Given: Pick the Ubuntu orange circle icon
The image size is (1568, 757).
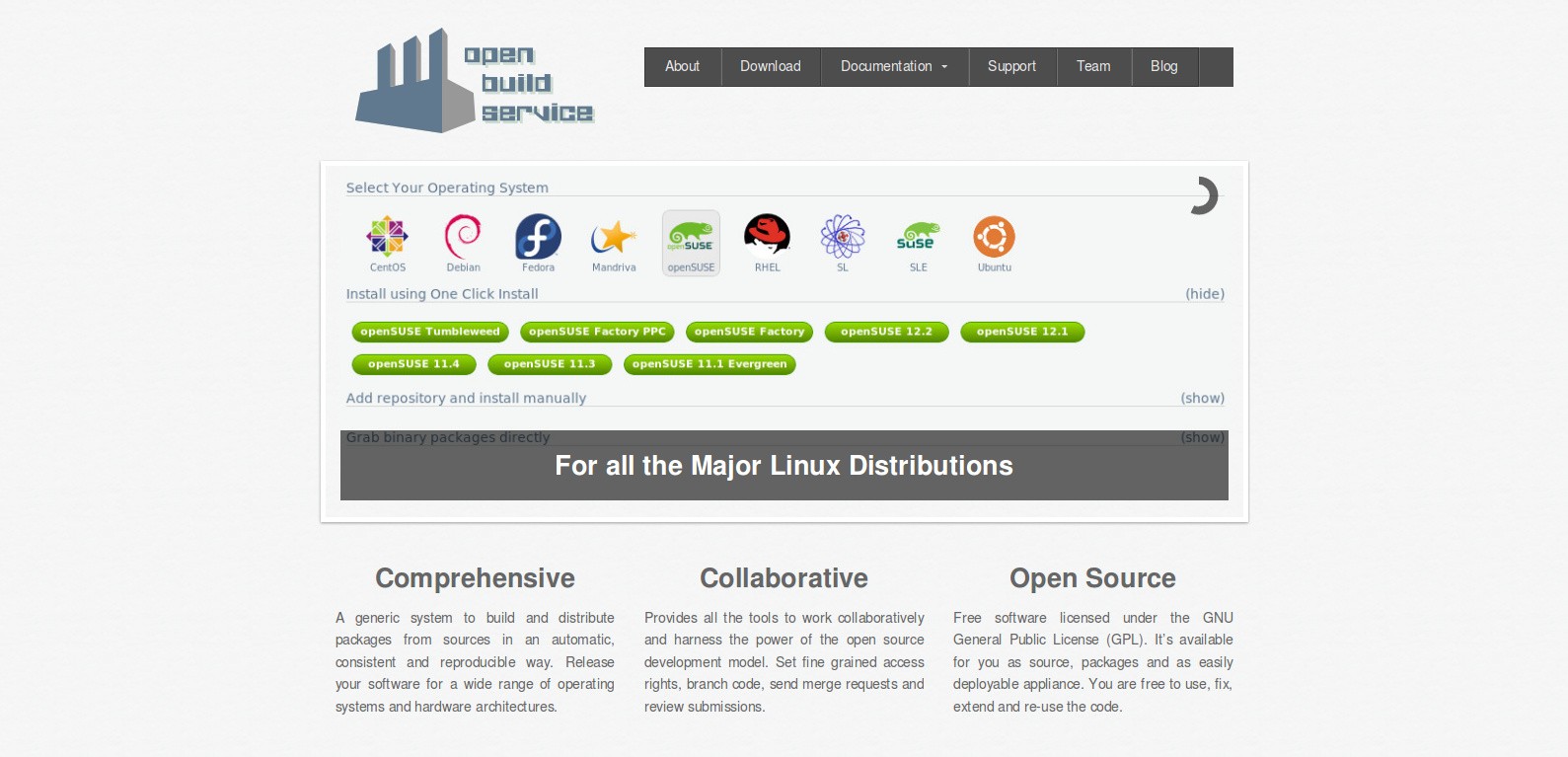Looking at the screenshot, I should coord(994,238).
